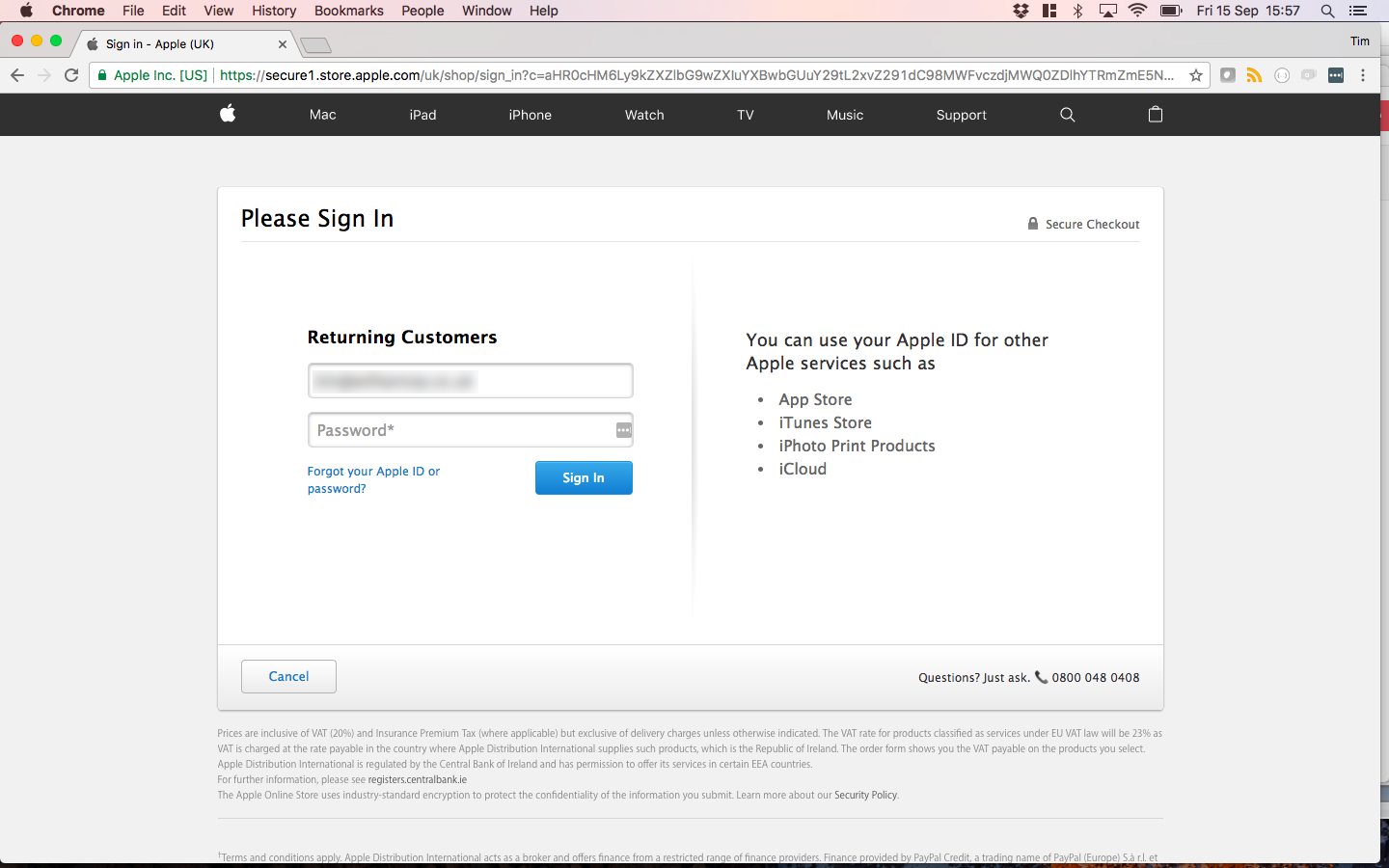This screenshot has width=1389, height=868.
Task: Go to iPad in site navigation
Action: click(422, 115)
